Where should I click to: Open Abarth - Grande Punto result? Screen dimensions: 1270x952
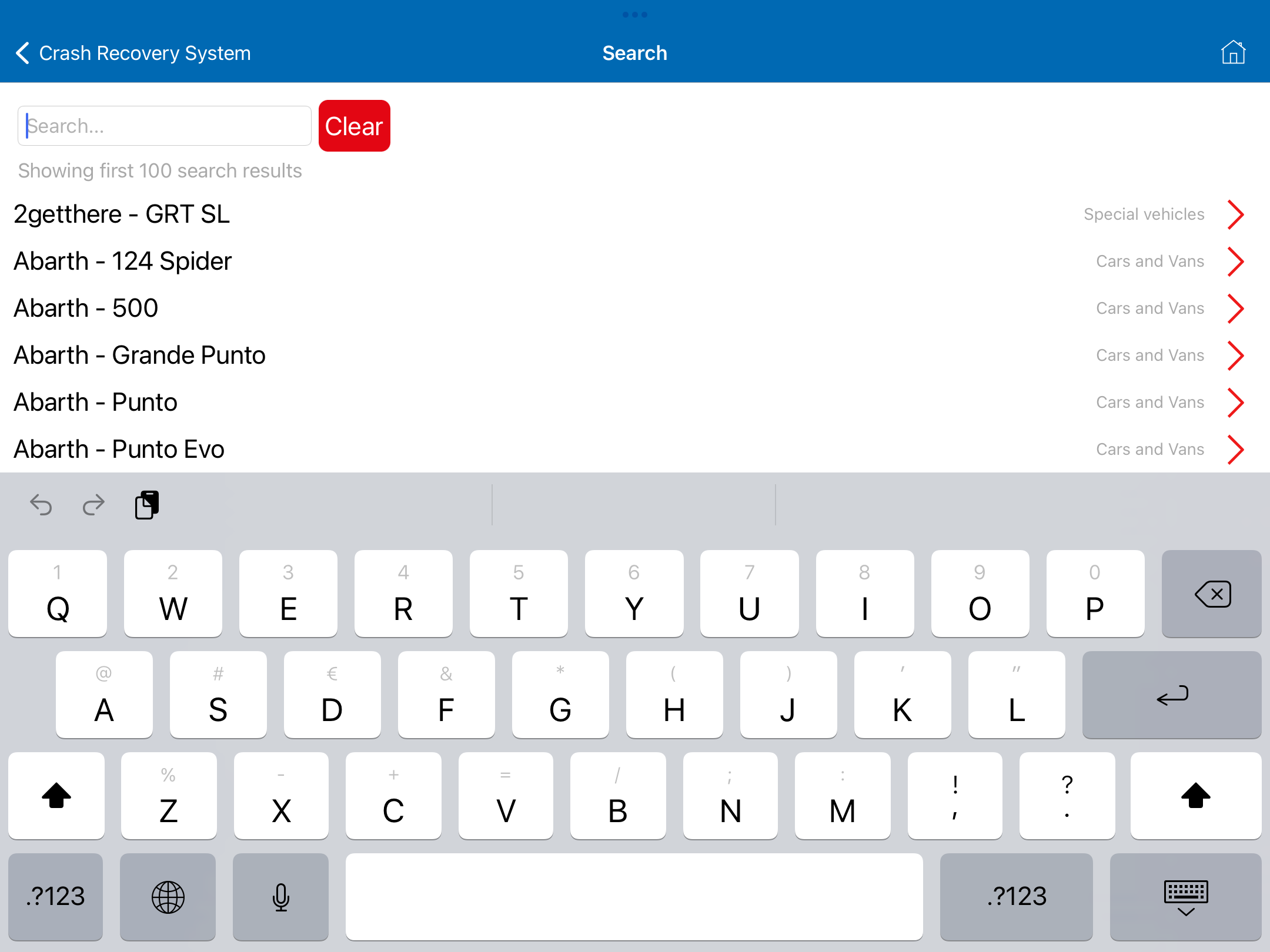[x=635, y=355]
